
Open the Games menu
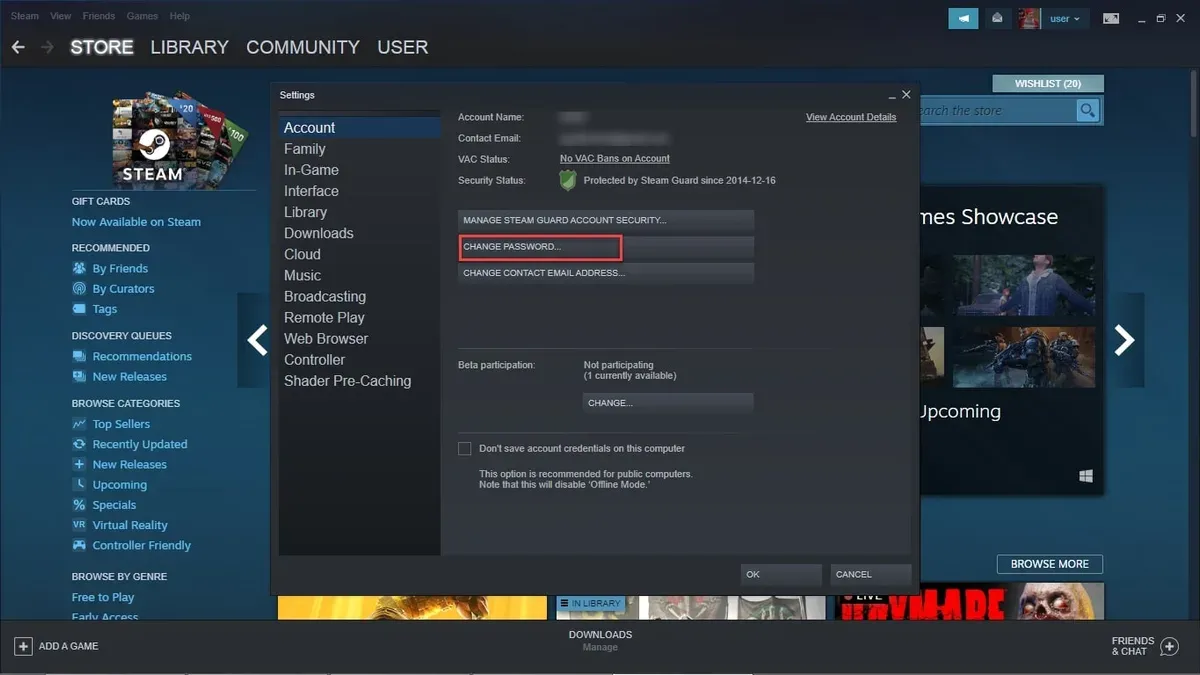(142, 16)
